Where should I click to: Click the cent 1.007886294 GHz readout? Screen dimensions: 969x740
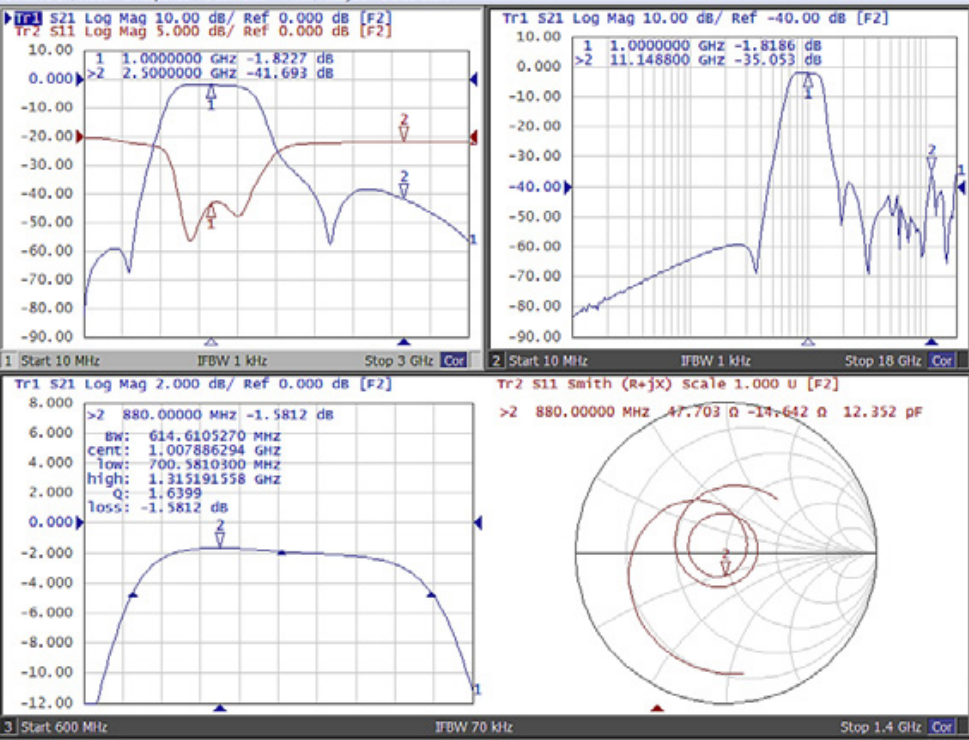point(184,450)
